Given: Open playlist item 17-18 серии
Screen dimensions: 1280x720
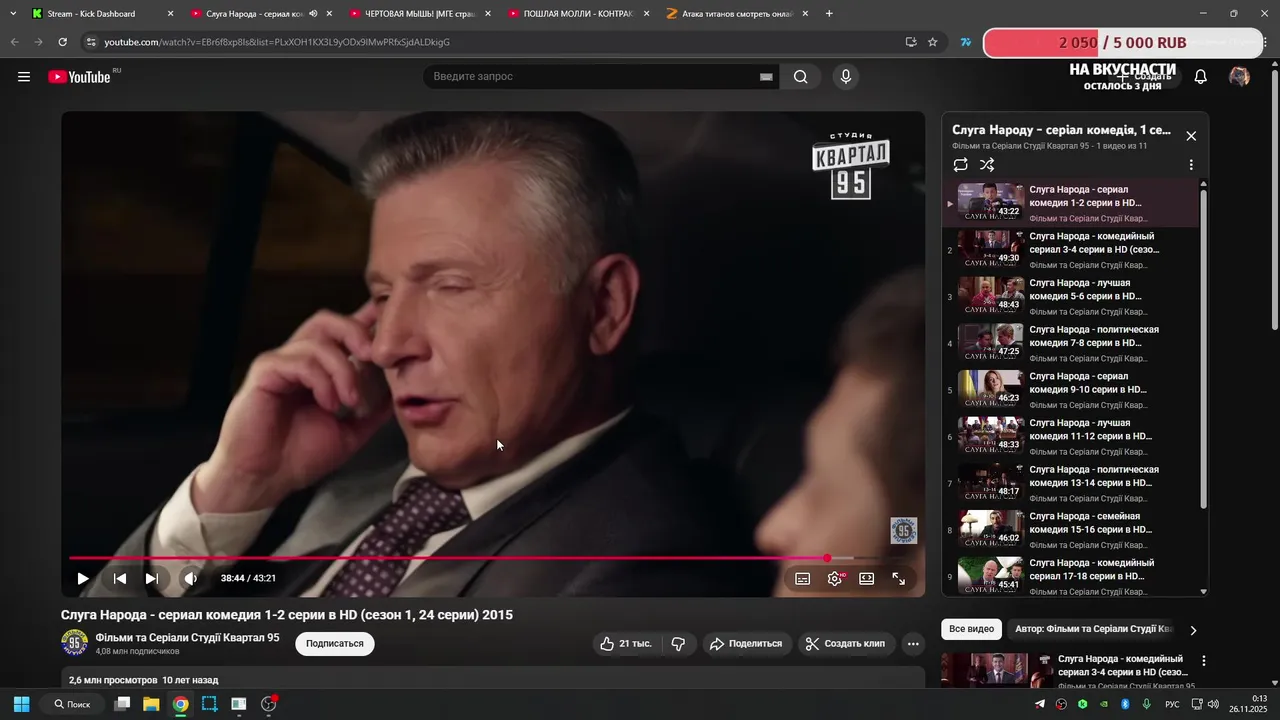Looking at the screenshot, I should 1071,577.
